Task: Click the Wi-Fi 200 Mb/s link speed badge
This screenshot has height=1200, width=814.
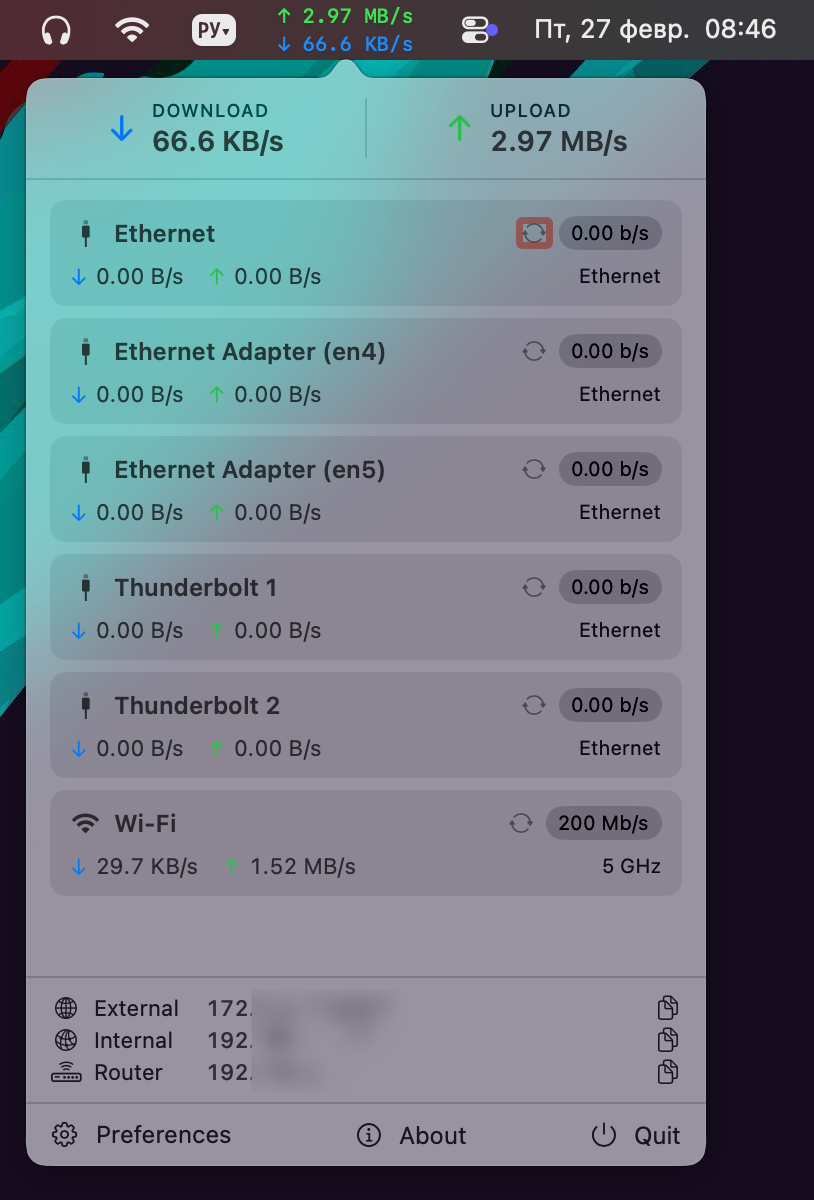Action: [x=603, y=823]
